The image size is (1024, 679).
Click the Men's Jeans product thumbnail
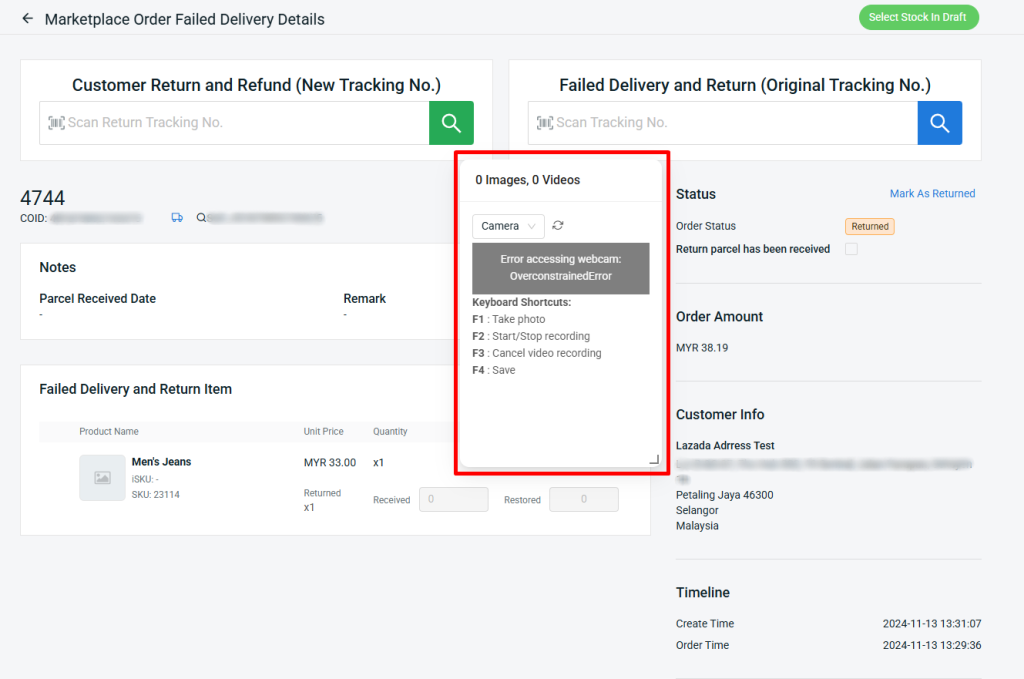click(102, 478)
